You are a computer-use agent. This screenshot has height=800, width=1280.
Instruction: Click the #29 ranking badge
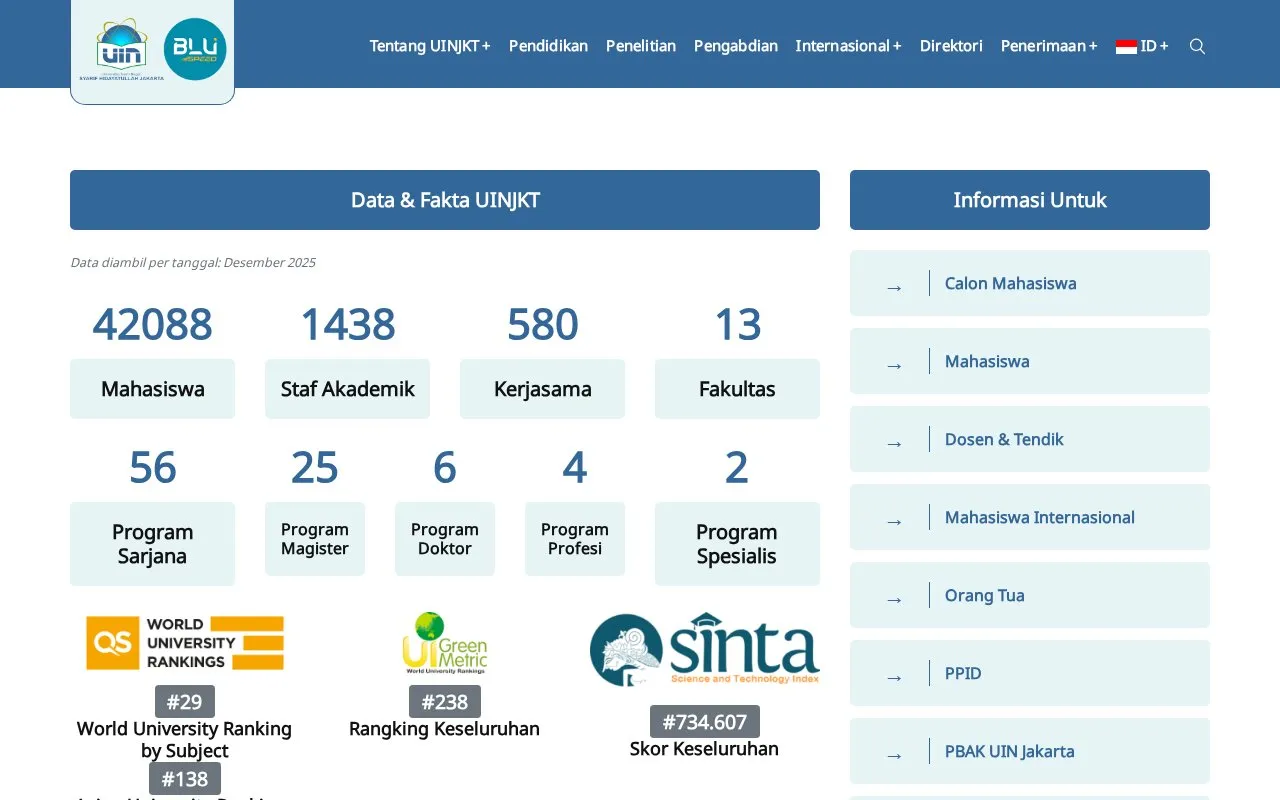coord(185,702)
